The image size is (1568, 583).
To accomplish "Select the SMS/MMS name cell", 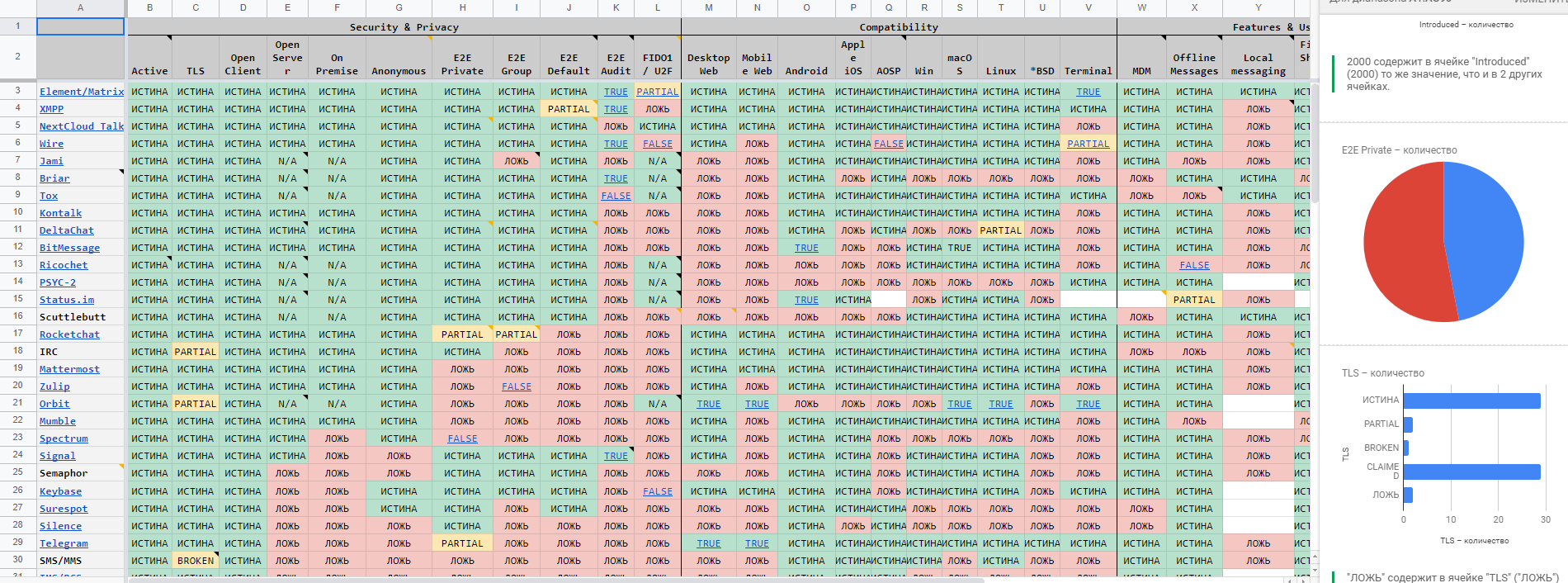I will point(81,561).
